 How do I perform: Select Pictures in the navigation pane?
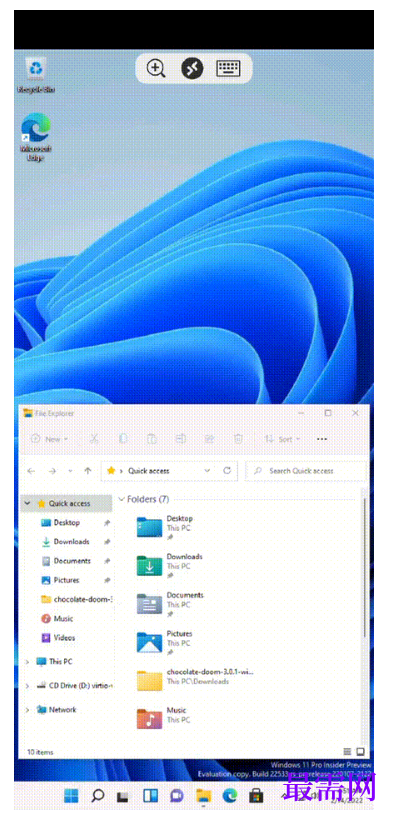pos(66,580)
